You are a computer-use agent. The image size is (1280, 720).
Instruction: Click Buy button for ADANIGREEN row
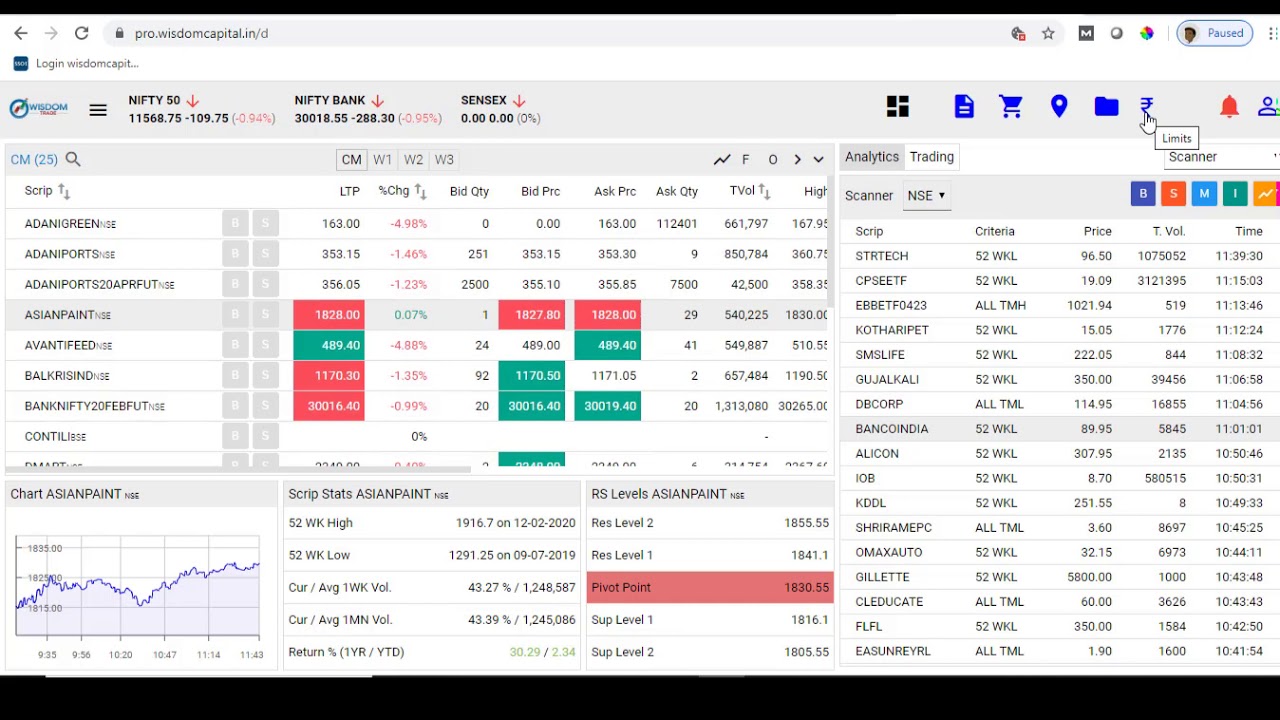(x=235, y=224)
